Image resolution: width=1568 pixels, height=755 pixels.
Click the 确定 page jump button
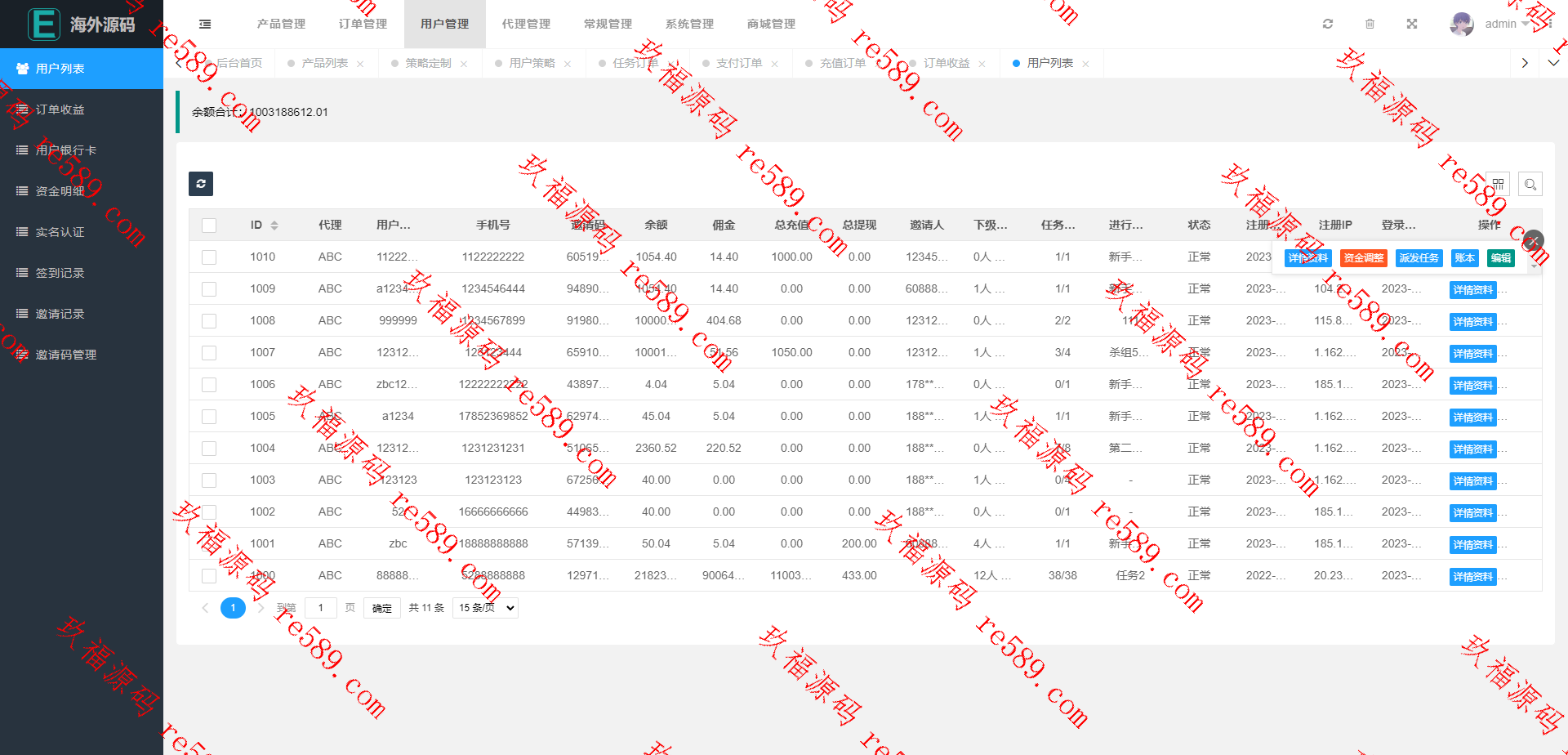coord(381,608)
